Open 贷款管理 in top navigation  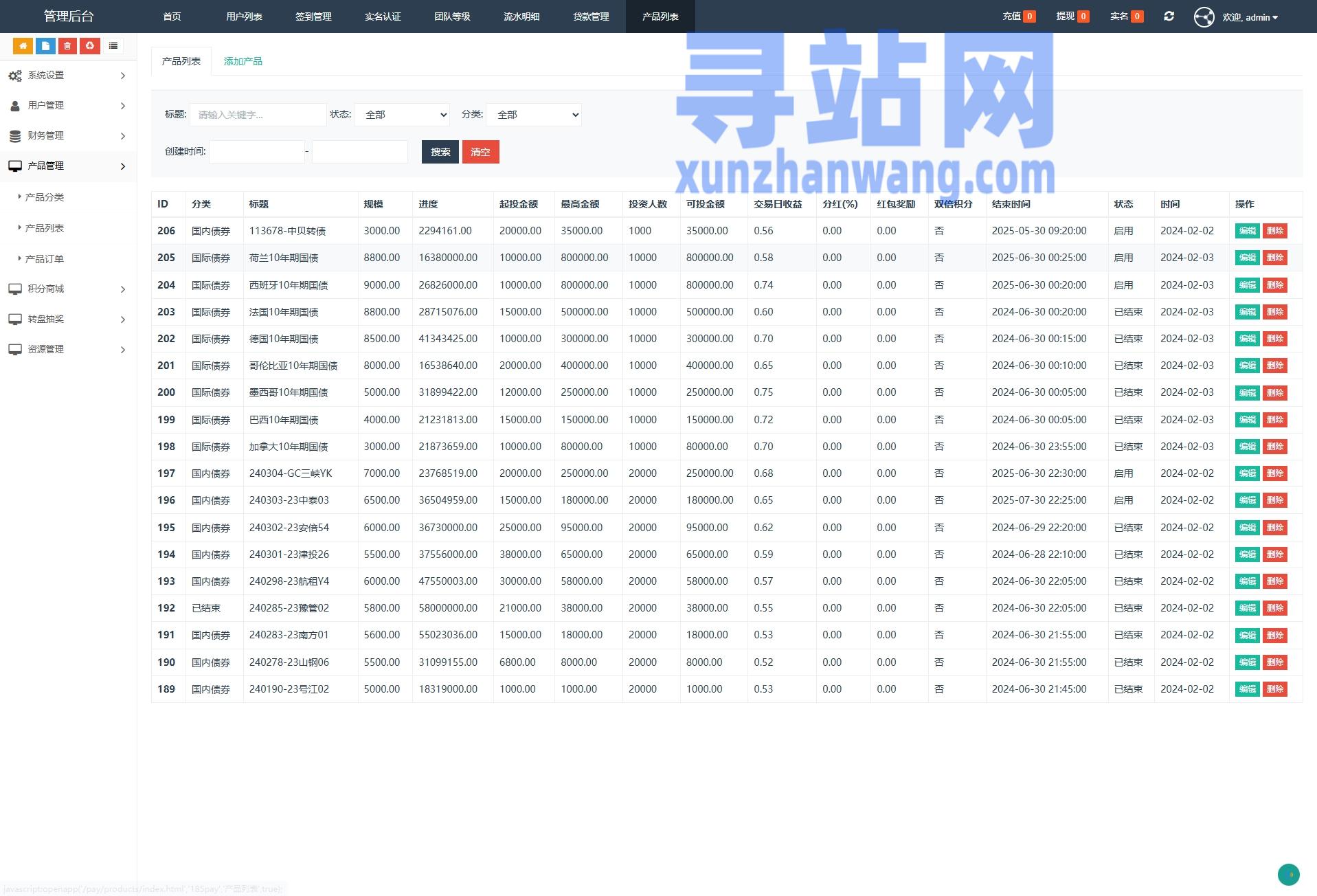tap(591, 16)
